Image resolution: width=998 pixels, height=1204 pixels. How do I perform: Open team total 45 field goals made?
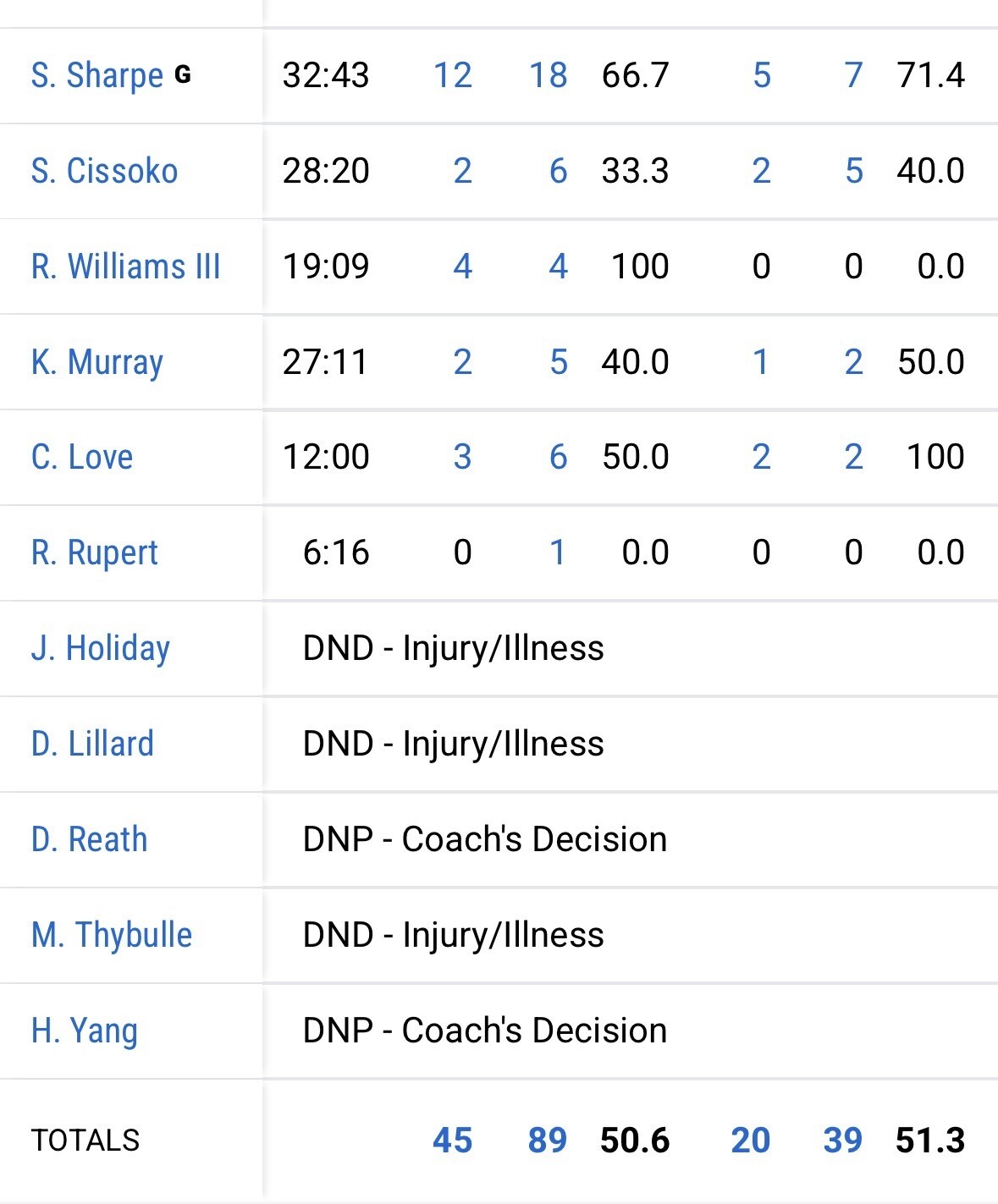click(453, 1141)
